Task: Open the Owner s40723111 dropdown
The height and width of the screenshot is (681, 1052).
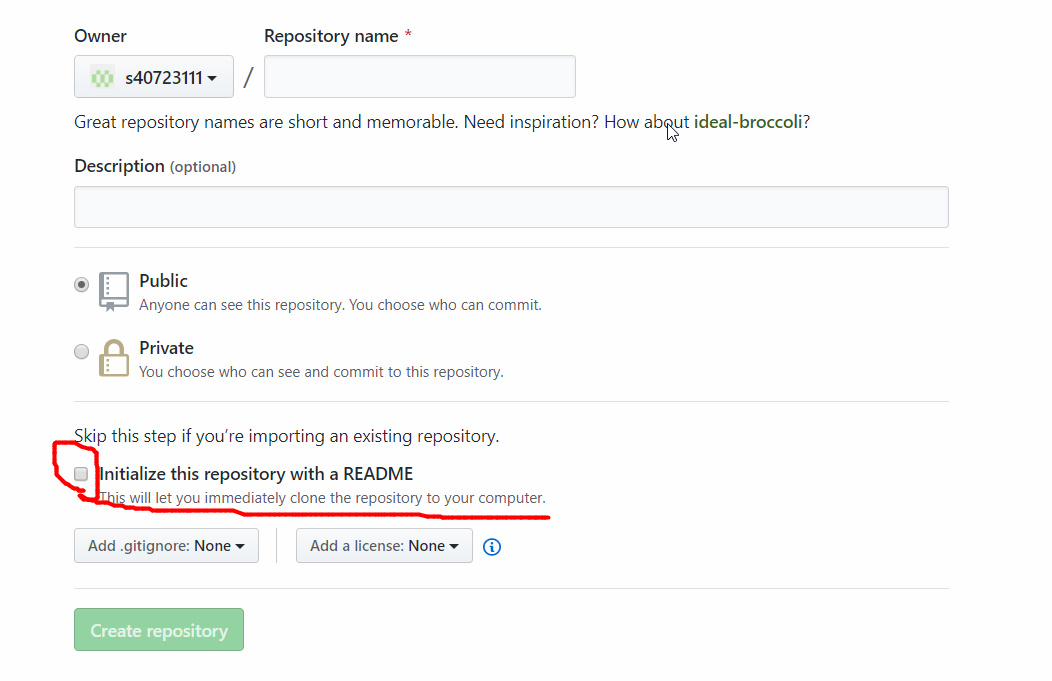Action: click(x=154, y=76)
